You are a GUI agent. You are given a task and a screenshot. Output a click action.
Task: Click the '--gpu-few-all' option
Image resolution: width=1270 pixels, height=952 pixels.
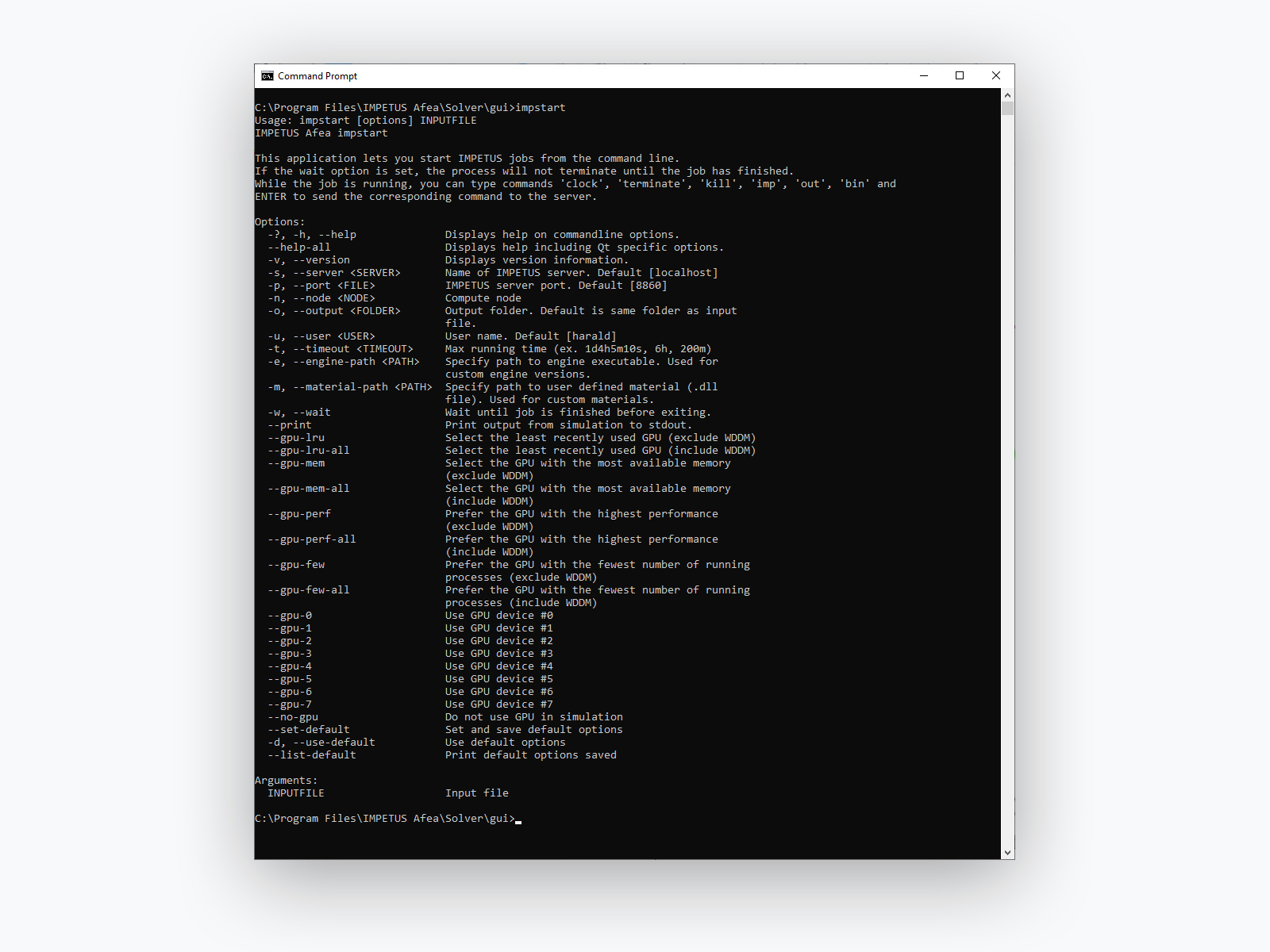309,590
